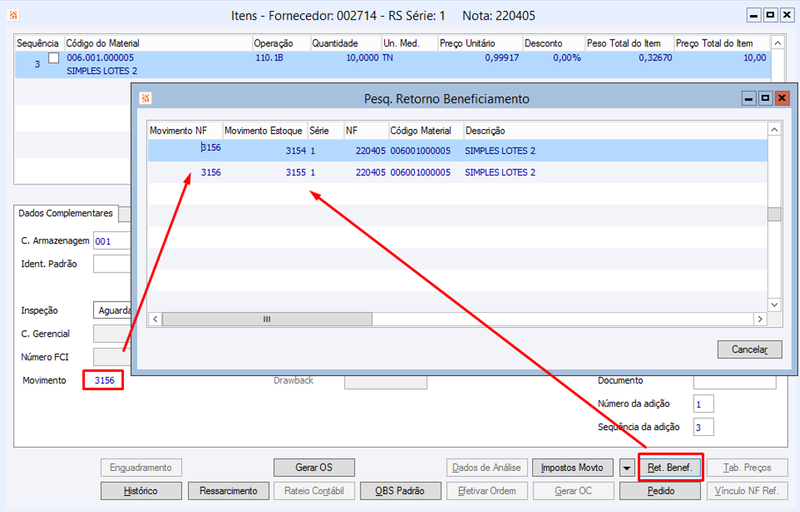
Task: Click the Ressarcimento button
Action: pyautogui.click(x=228, y=491)
